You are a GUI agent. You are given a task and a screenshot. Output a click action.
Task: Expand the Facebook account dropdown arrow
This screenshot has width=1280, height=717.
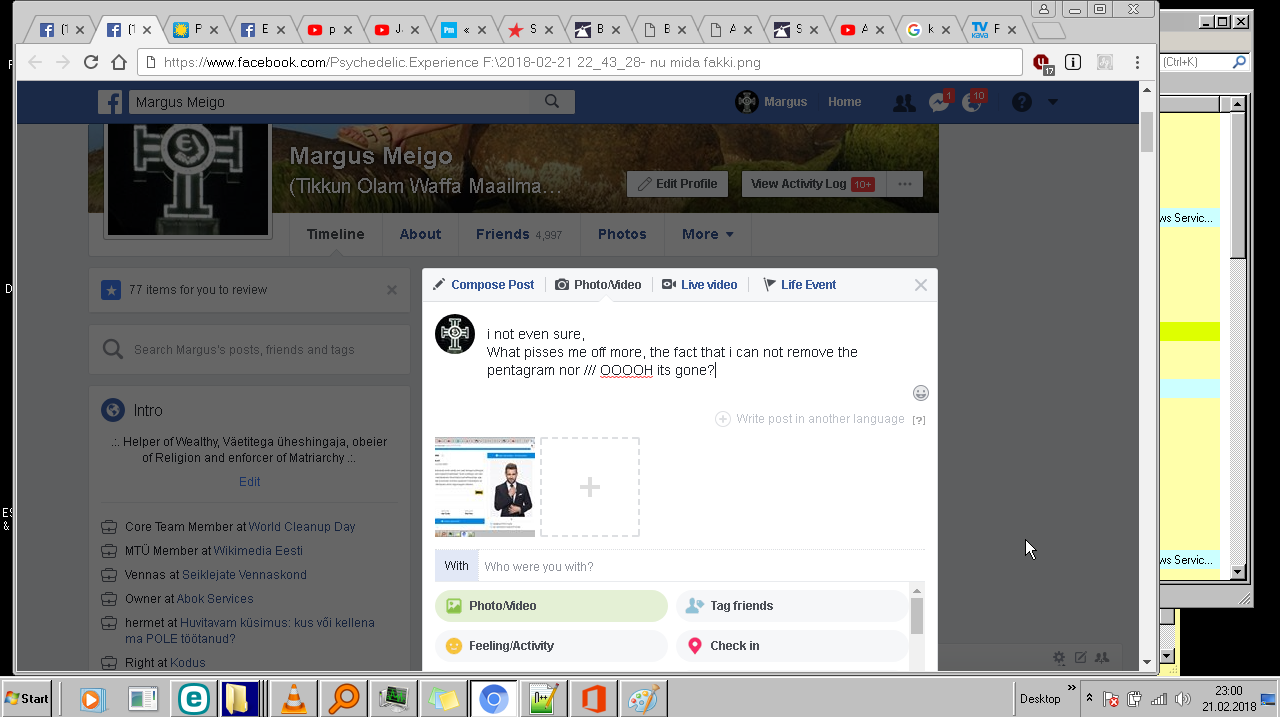point(1052,102)
